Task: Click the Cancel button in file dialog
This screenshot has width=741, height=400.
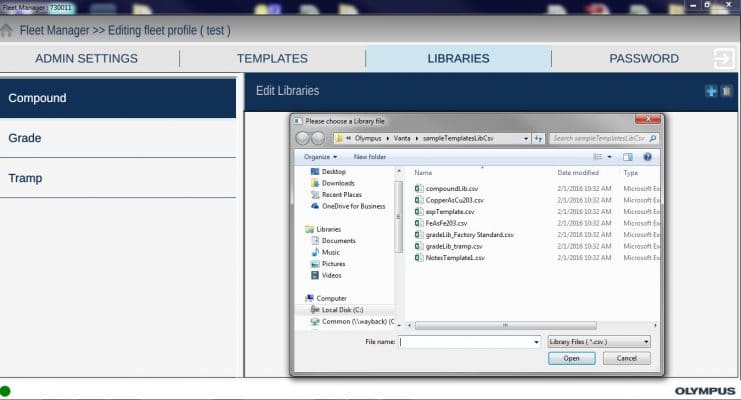Action: (x=627, y=358)
